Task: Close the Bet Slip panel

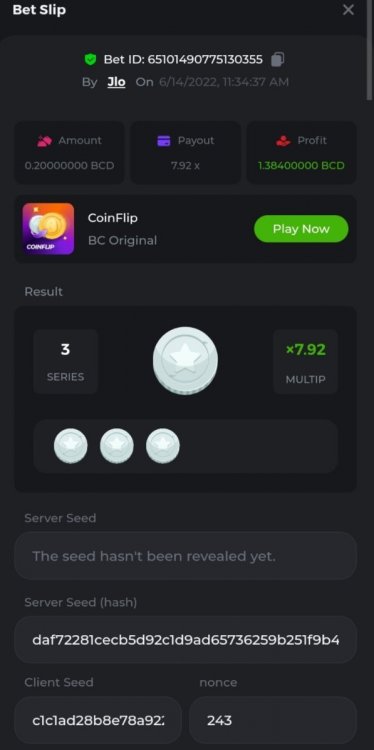Action: point(348,10)
